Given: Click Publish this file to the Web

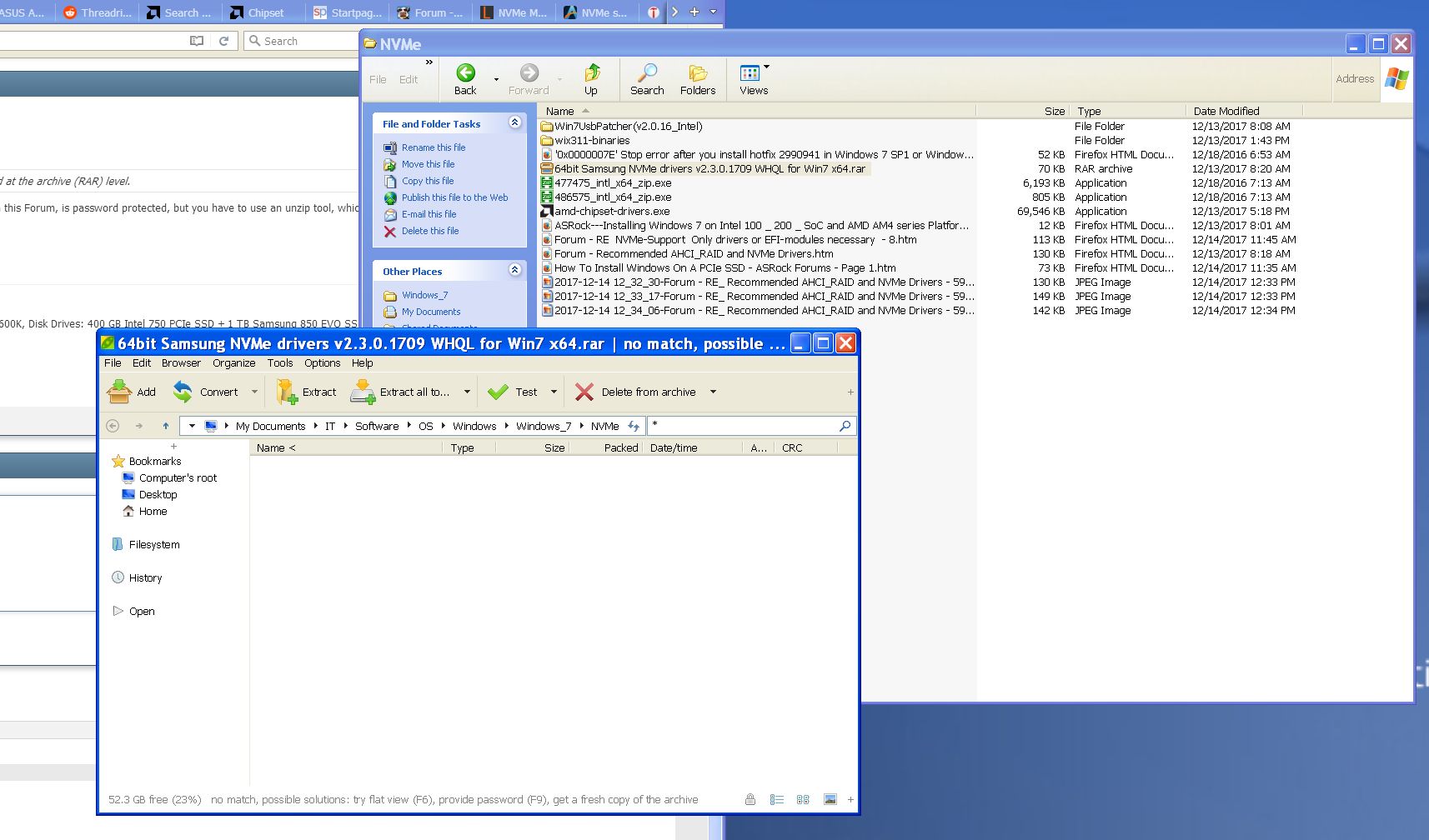Looking at the screenshot, I should 454,197.
